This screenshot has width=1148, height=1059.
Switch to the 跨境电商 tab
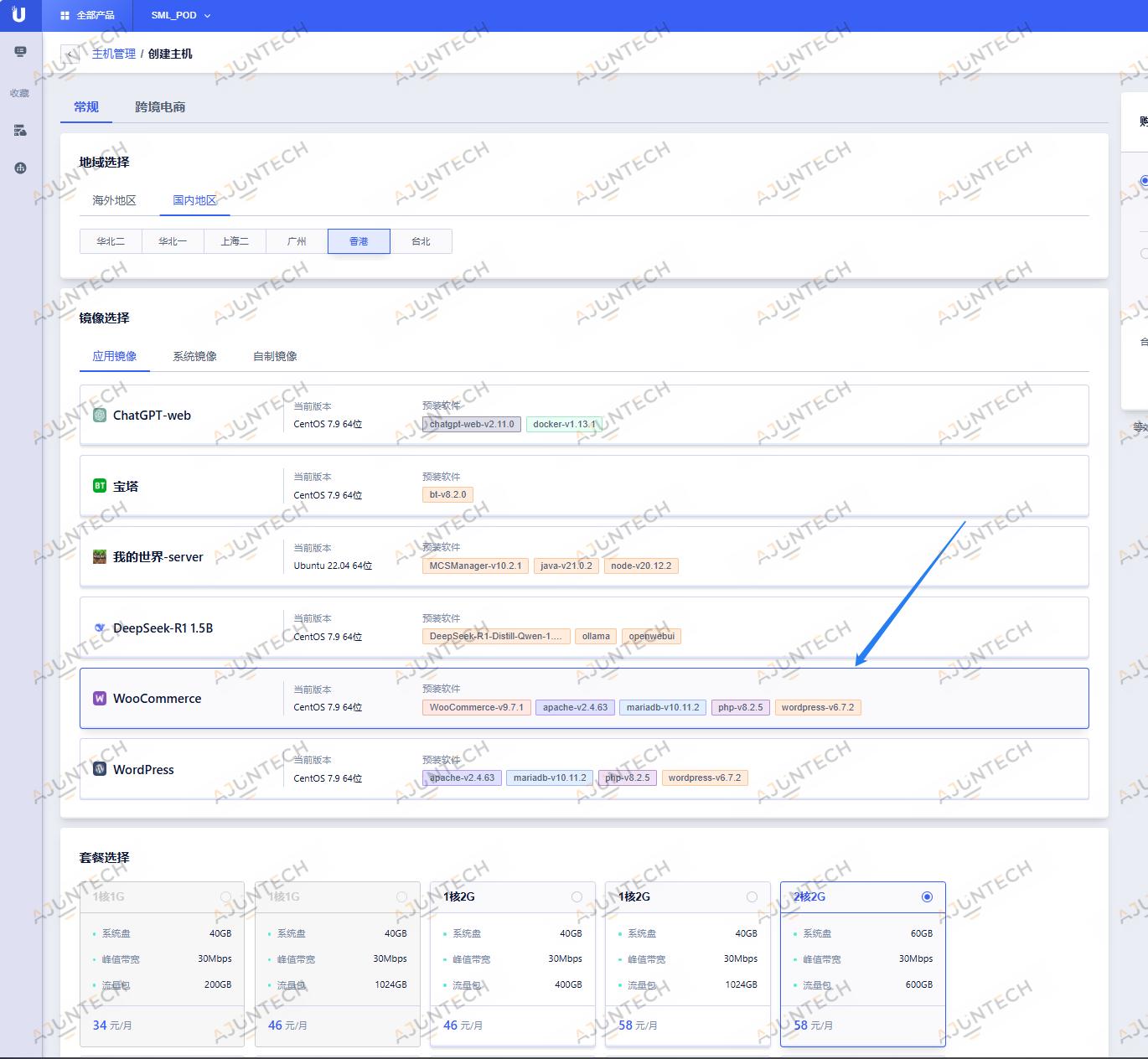[160, 107]
